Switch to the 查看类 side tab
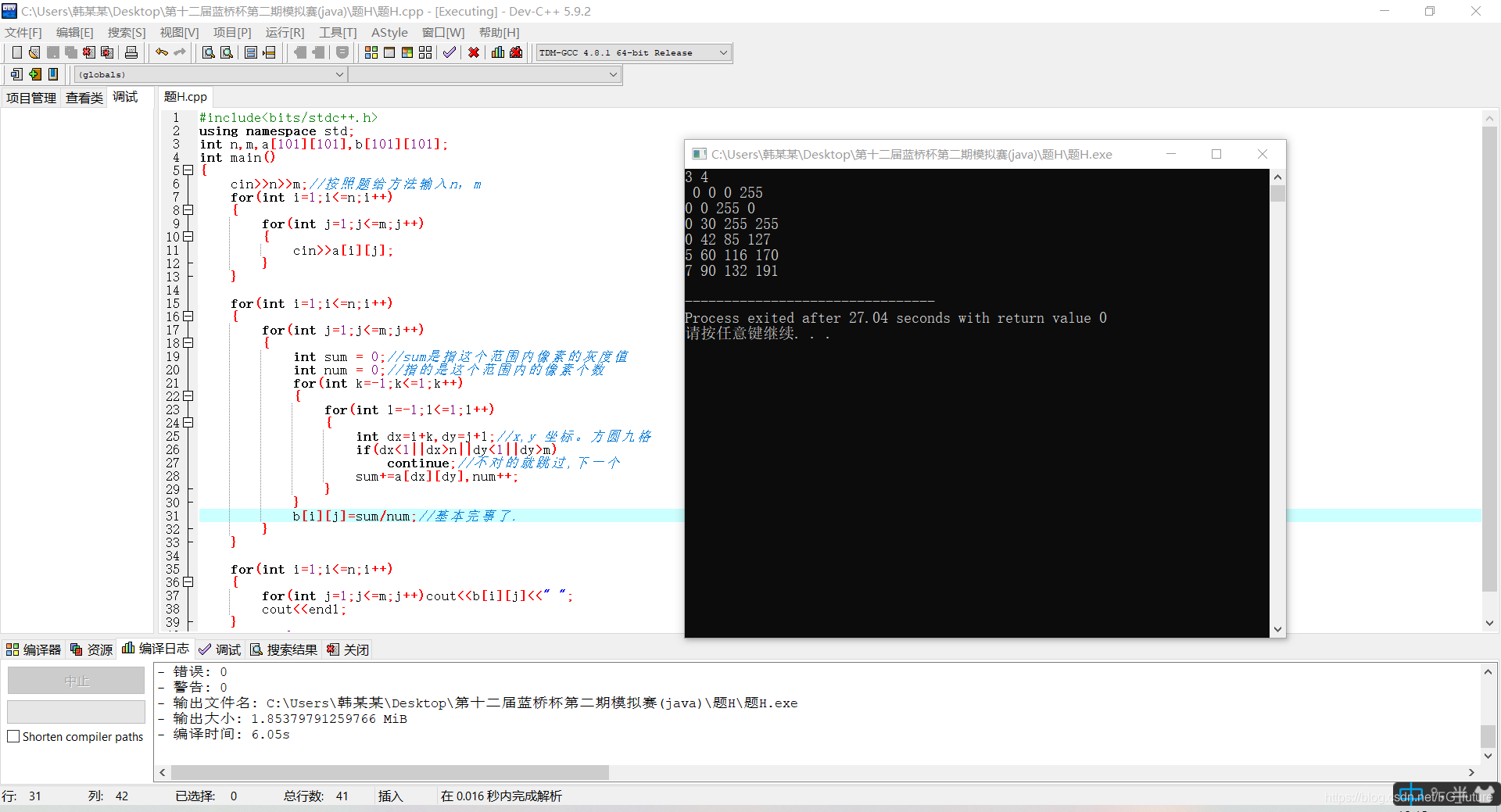Screen dimensions: 1501x812 84,98
